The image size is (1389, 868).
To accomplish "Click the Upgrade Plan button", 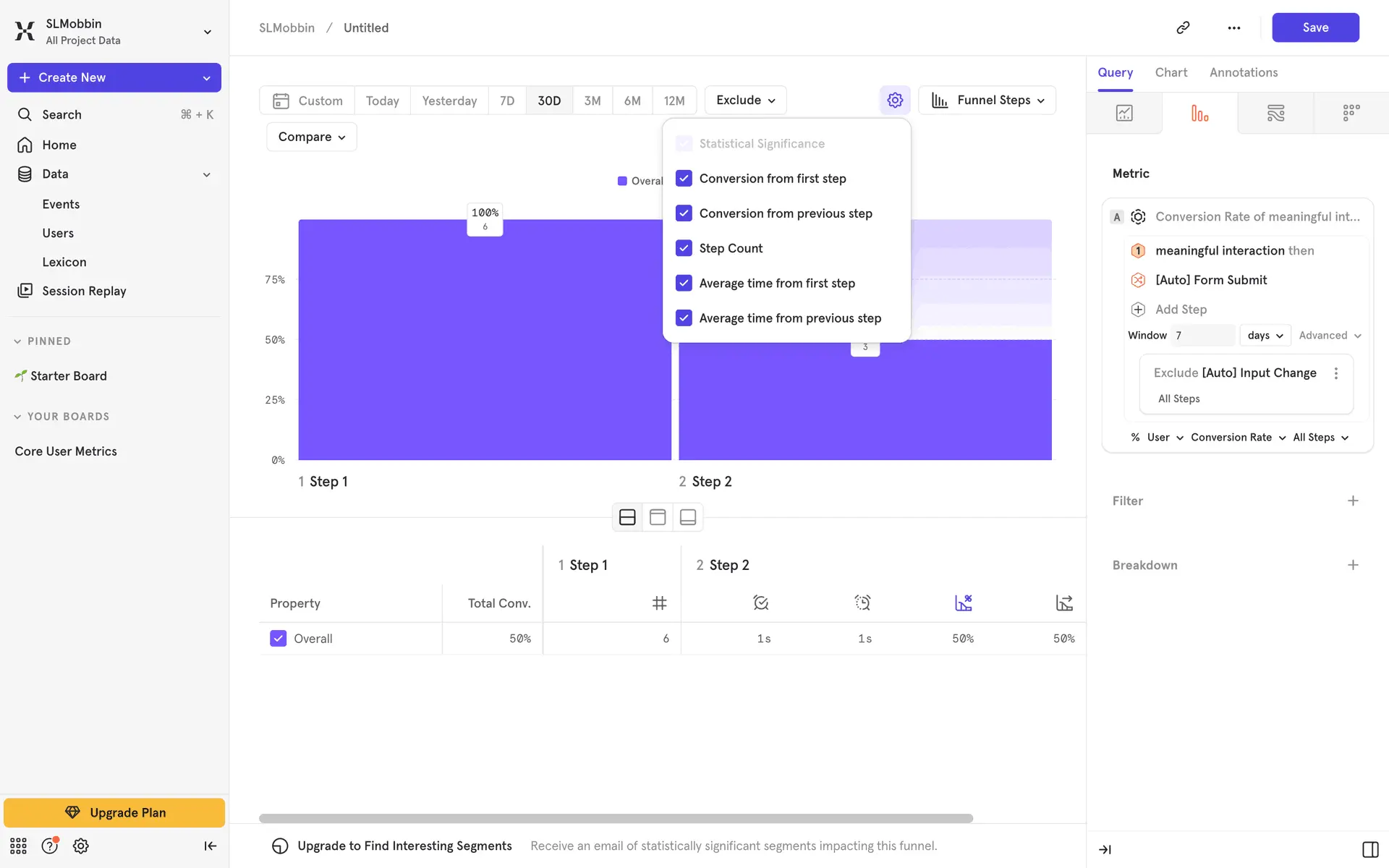I will coord(114,812).
